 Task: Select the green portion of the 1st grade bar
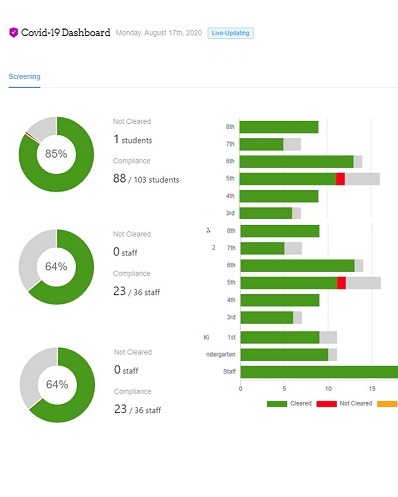pos(280,337)
